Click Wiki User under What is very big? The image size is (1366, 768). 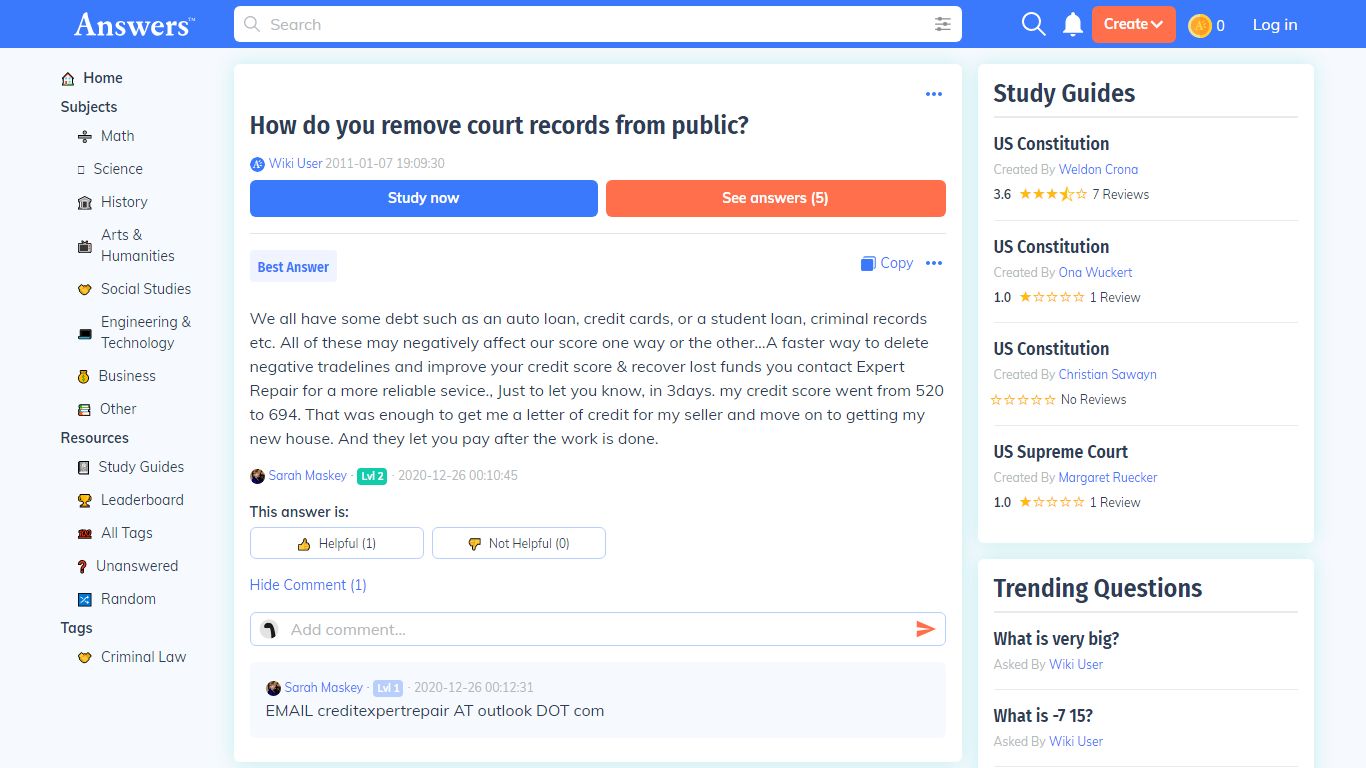pyautogui.click(x=1076, y=665)
